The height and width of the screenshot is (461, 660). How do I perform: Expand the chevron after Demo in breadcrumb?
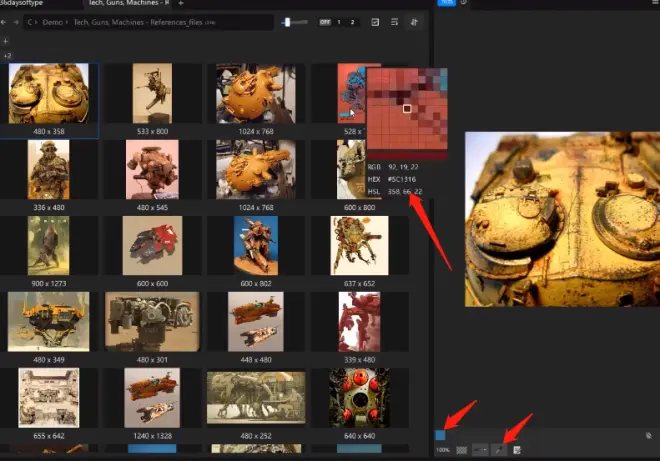(x=67, y=22)
